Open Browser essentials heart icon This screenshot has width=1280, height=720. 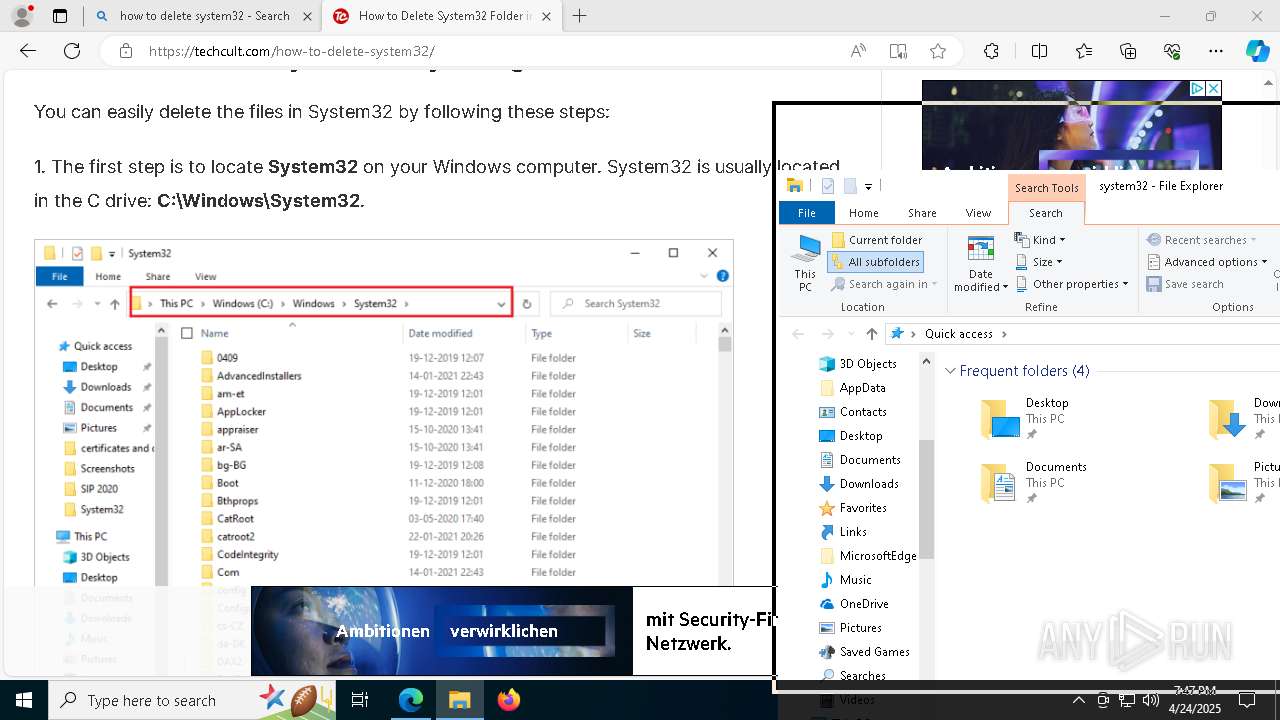tap(1172, 51)
